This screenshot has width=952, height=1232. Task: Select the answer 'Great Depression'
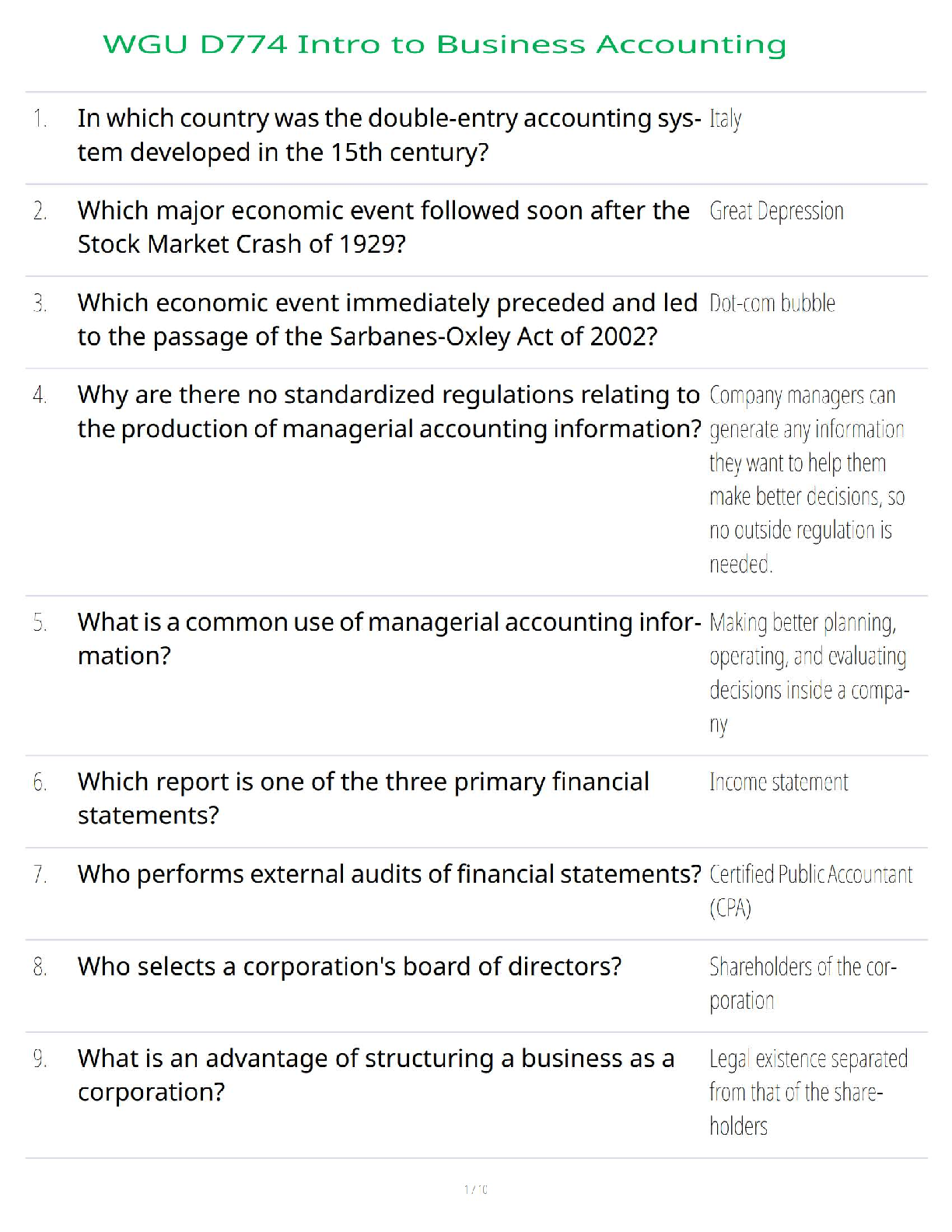pos(776,212)
